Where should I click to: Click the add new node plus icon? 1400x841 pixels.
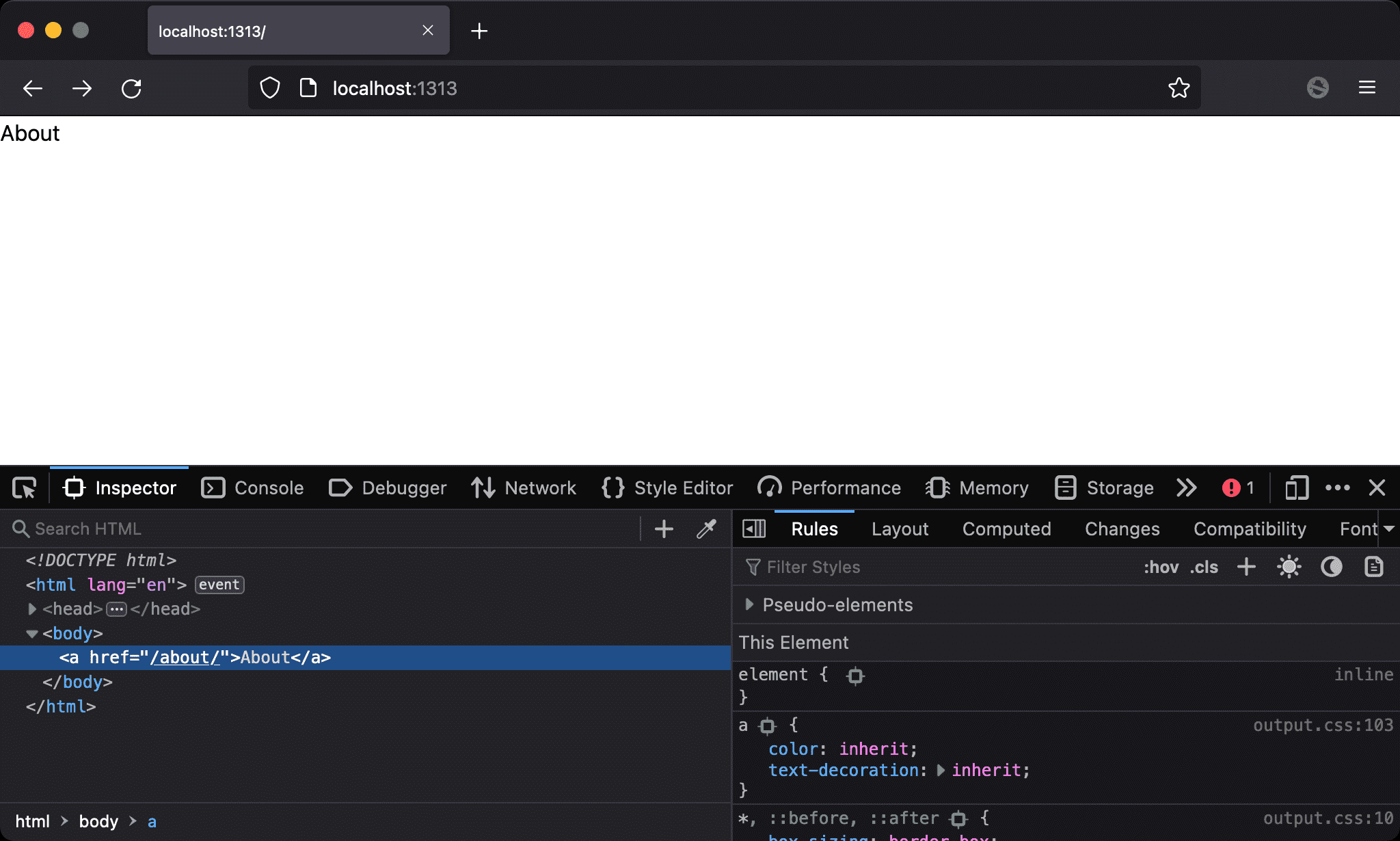click(664, 529)
